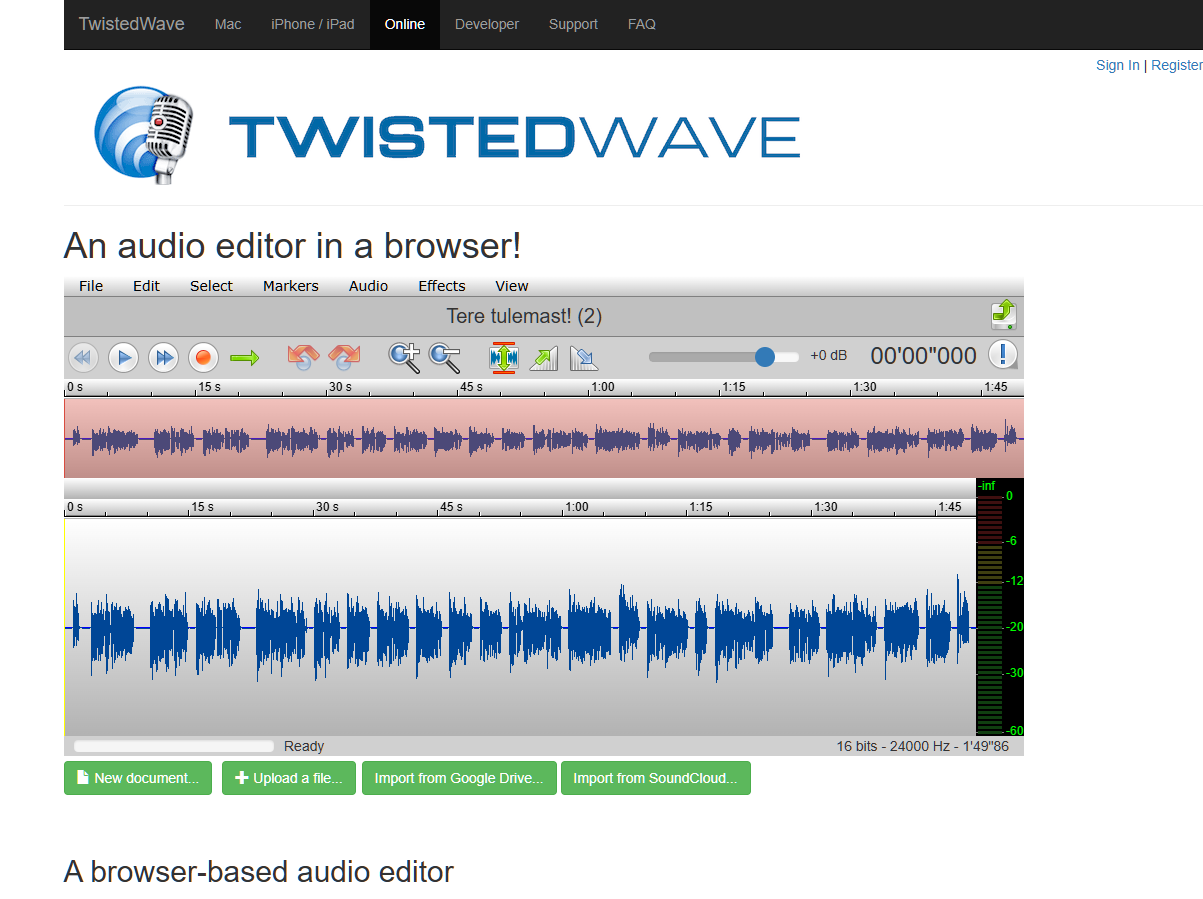
Task: Click the exclamation info icon
Action: tap(1003, 355)
